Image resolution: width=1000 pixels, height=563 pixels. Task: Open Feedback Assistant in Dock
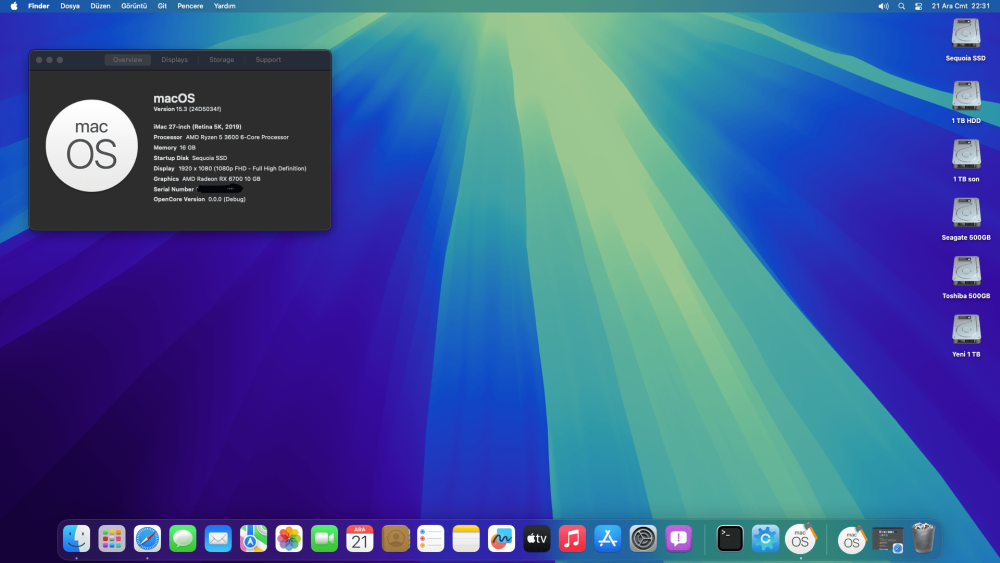tap(679, 539)
